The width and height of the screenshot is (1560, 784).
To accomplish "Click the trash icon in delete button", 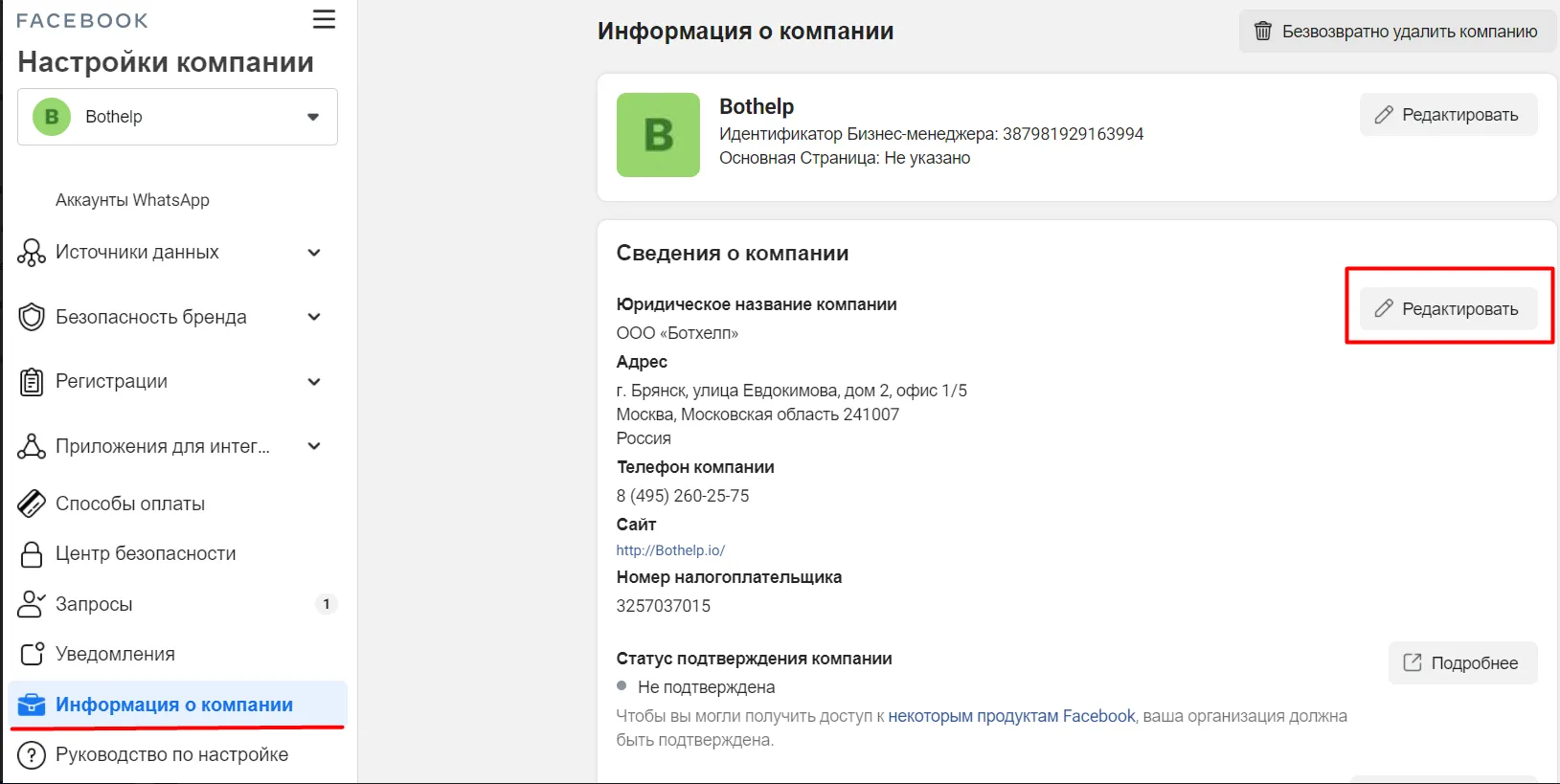I will (x=1263, y=32).
